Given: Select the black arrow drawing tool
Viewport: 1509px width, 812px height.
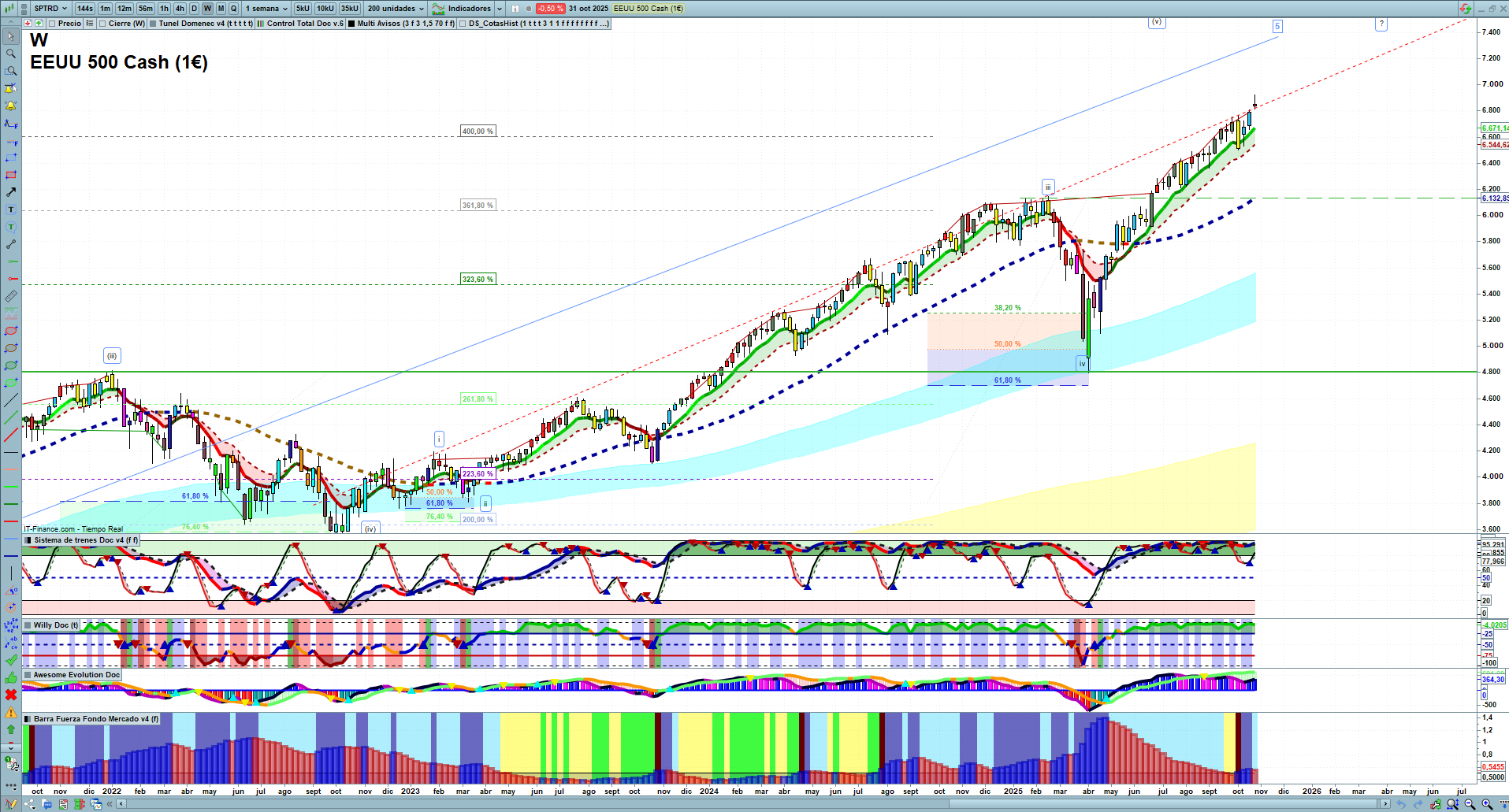Looking at the screenshot, I should click(x=10, y=192).
